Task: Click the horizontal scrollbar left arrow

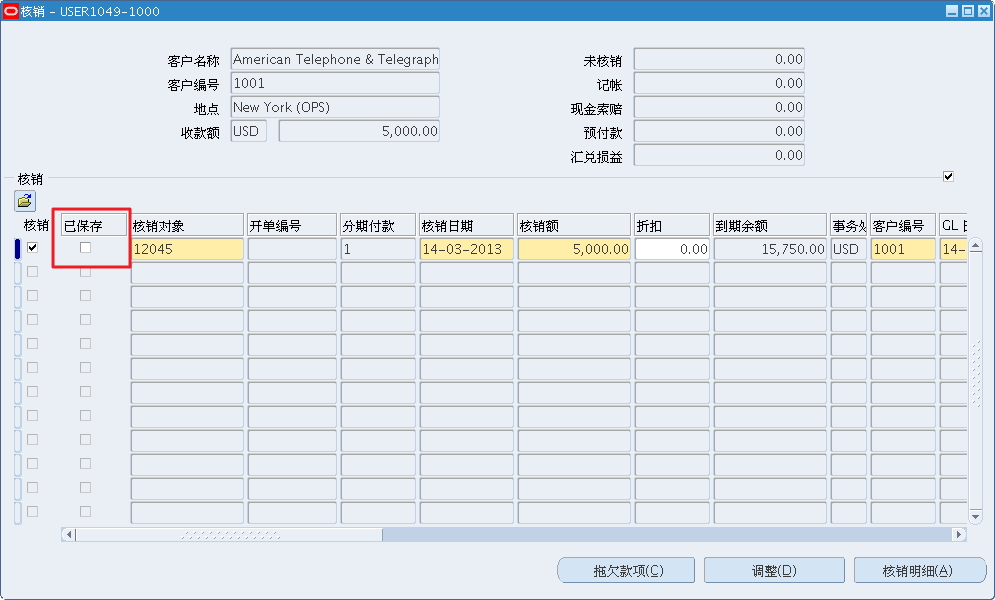Action: click(68, 535)
